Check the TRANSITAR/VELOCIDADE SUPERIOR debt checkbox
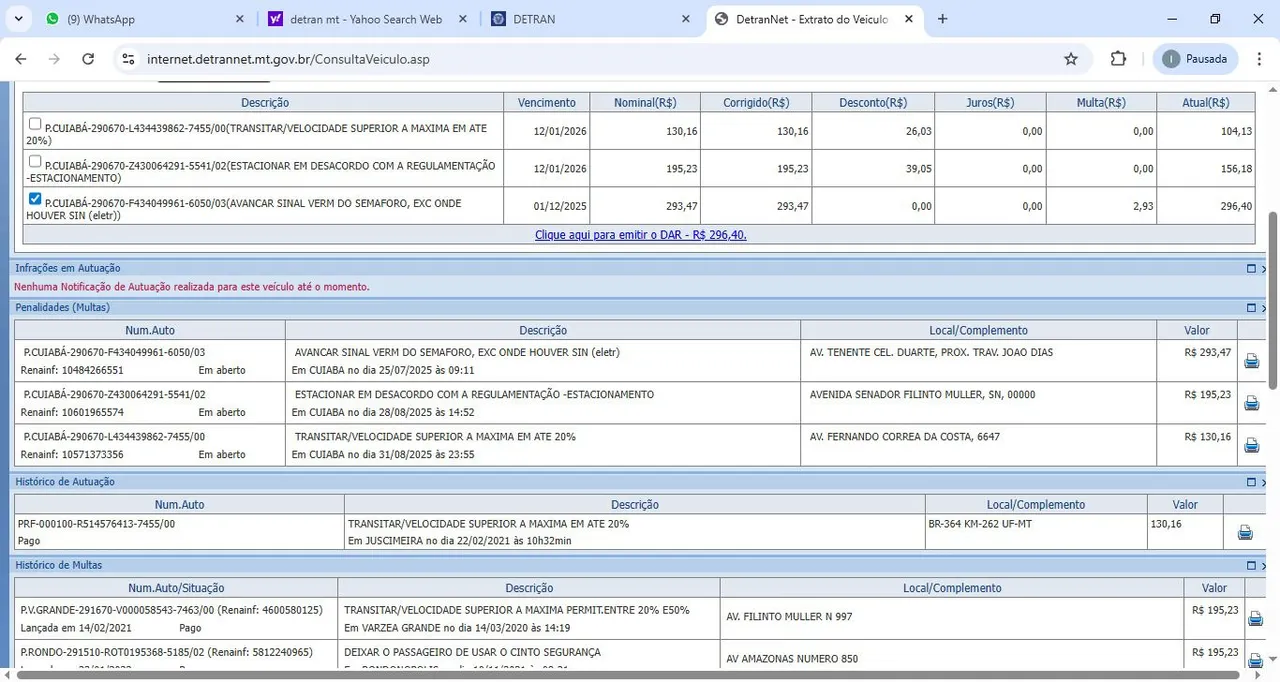 point(36,124)
